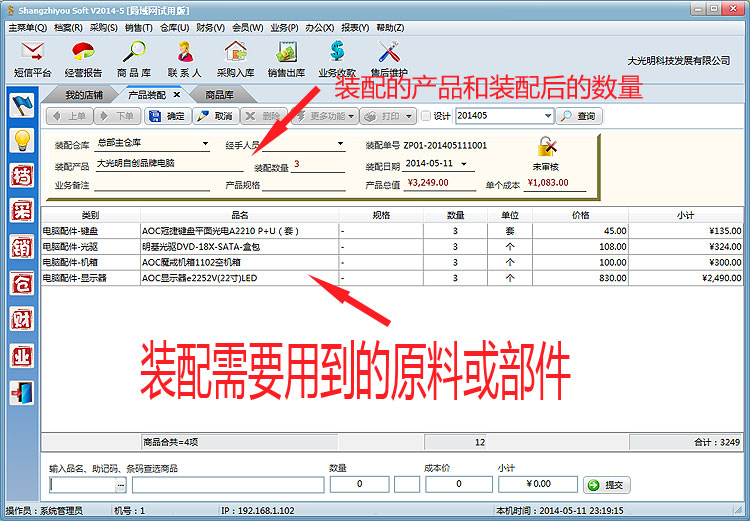Select the 仓 warehouse sidebar icon

pyautogui.click(x=21, y=283)
